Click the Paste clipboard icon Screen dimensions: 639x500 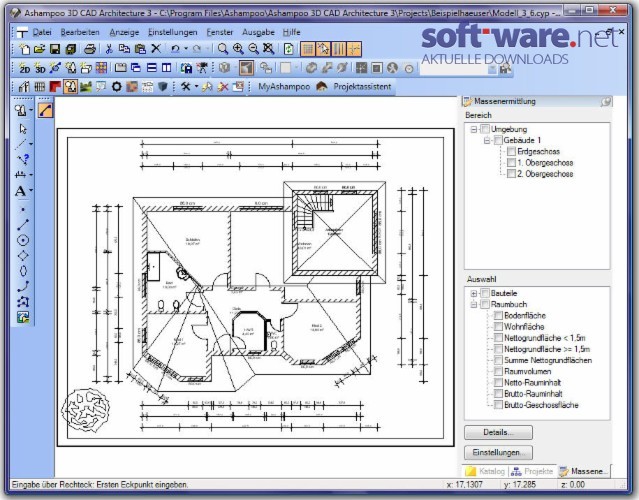click(x=140, y=49)
